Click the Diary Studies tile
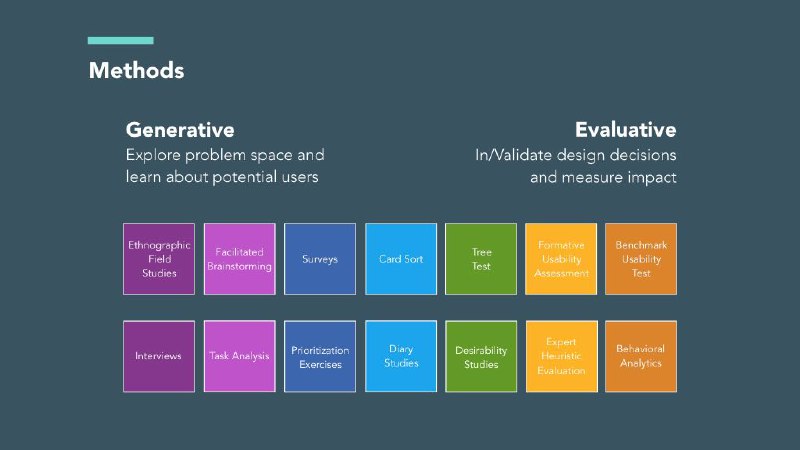 (401, 356)
